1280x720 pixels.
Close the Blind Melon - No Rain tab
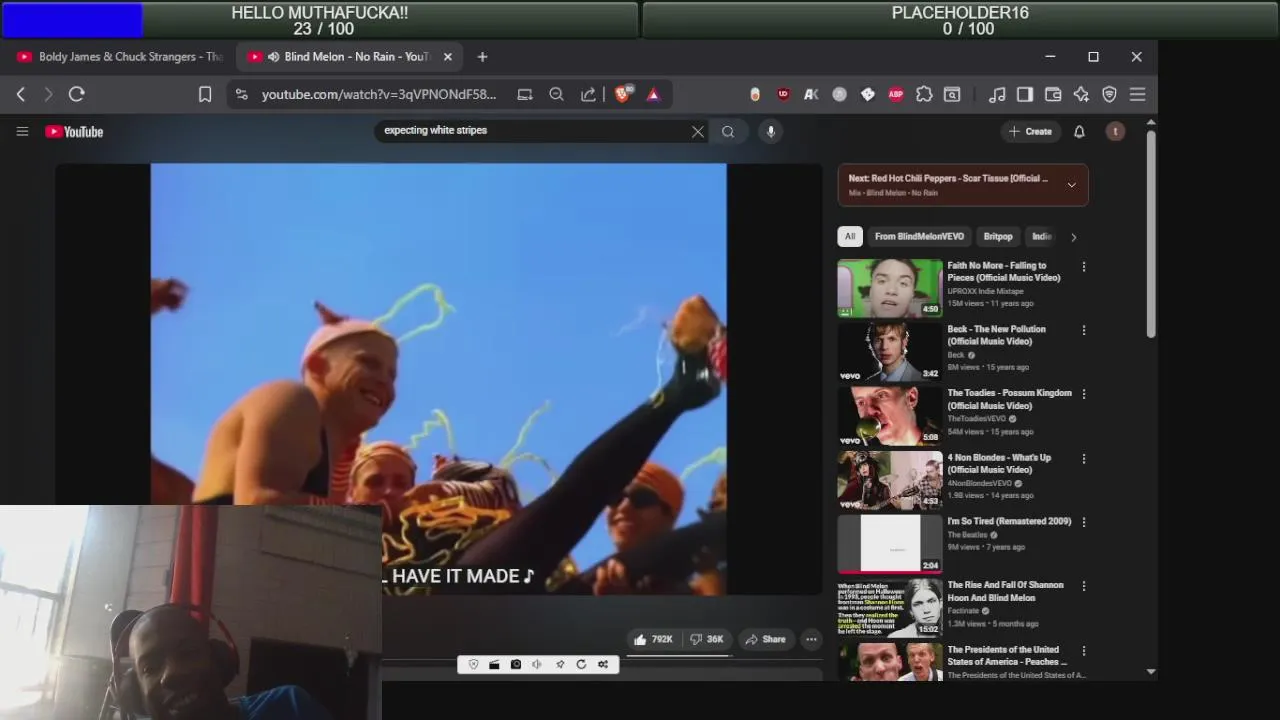click(447, 57)
